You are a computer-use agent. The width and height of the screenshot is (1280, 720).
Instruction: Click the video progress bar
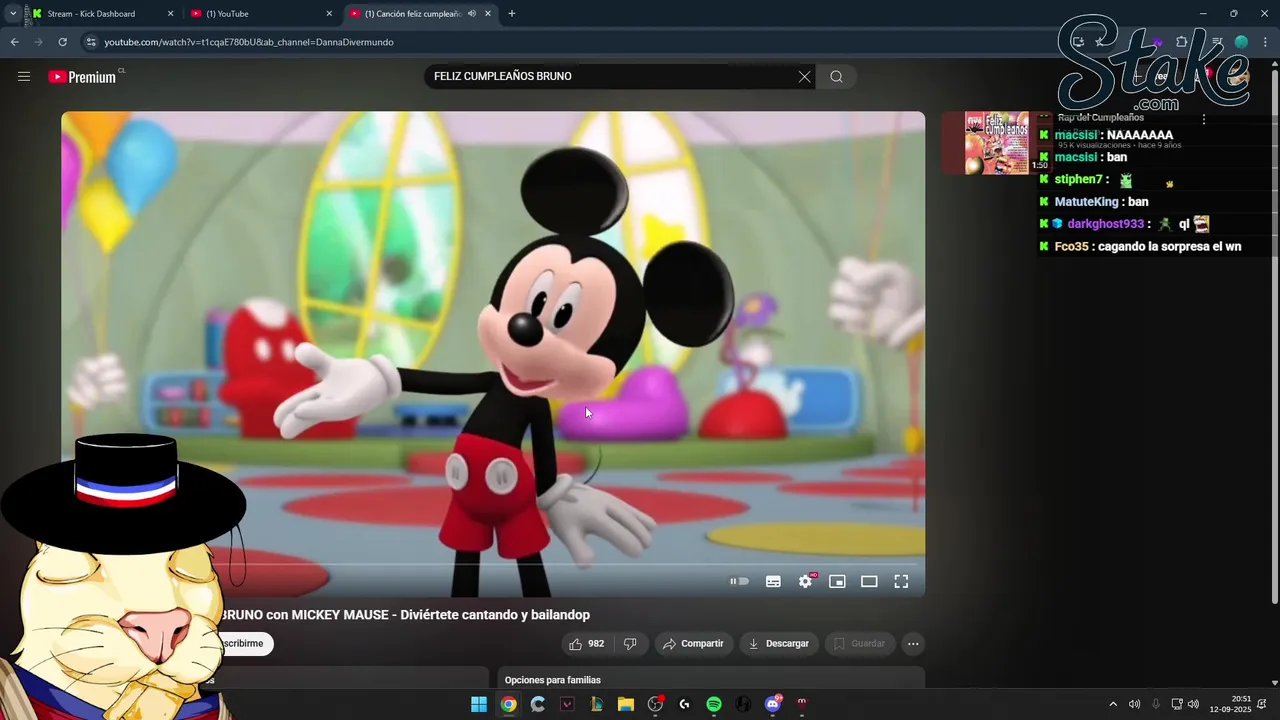click(493, 565)
